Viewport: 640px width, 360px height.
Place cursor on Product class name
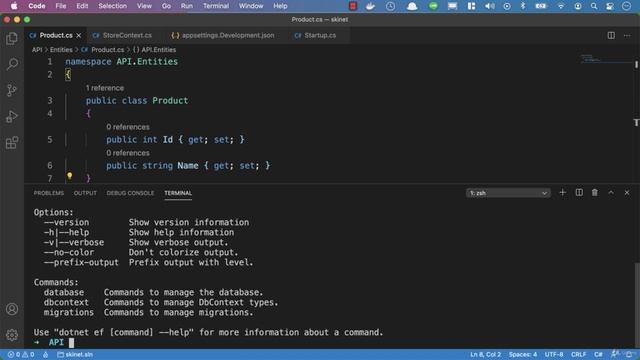pos(170,100)
